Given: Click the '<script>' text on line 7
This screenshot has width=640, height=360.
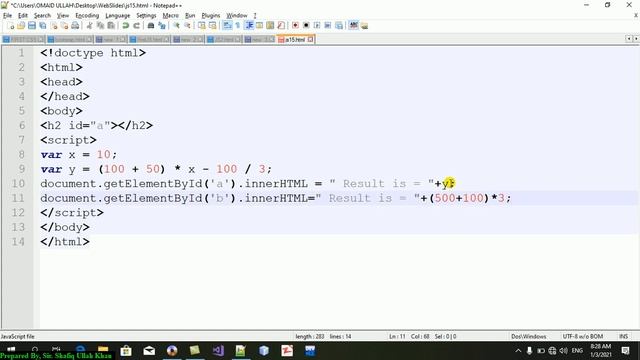Looking at the screenshot, I should [x=69, y=140].
